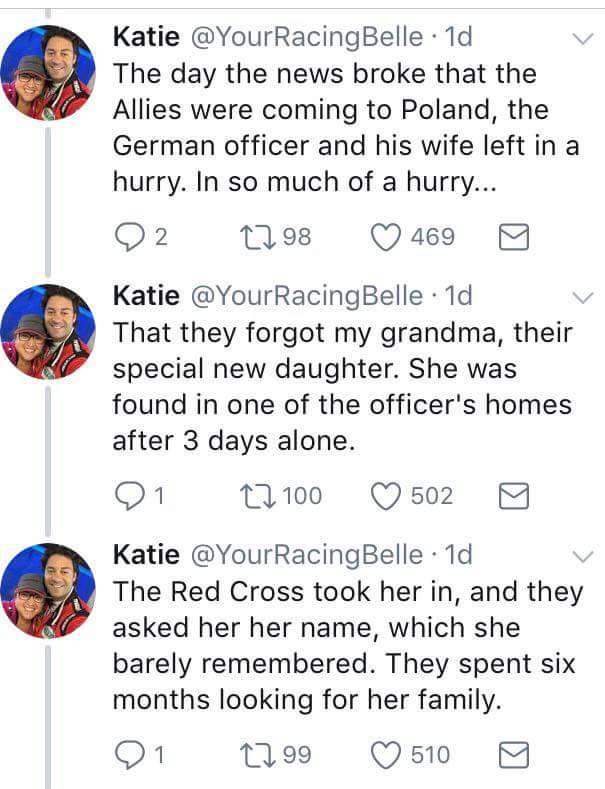Reply to the 'forgot my grandma' tweet
Image resolution: width=605 pixels, height=789 pixels.
(x=129, y=496)
